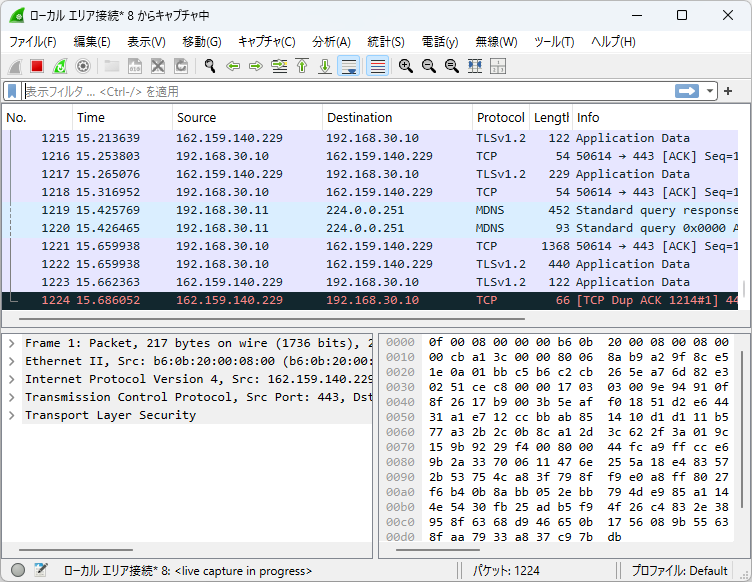752x582 pixels.
Task: Expand the Ethernet II detail row
Action: click(12, 361)
